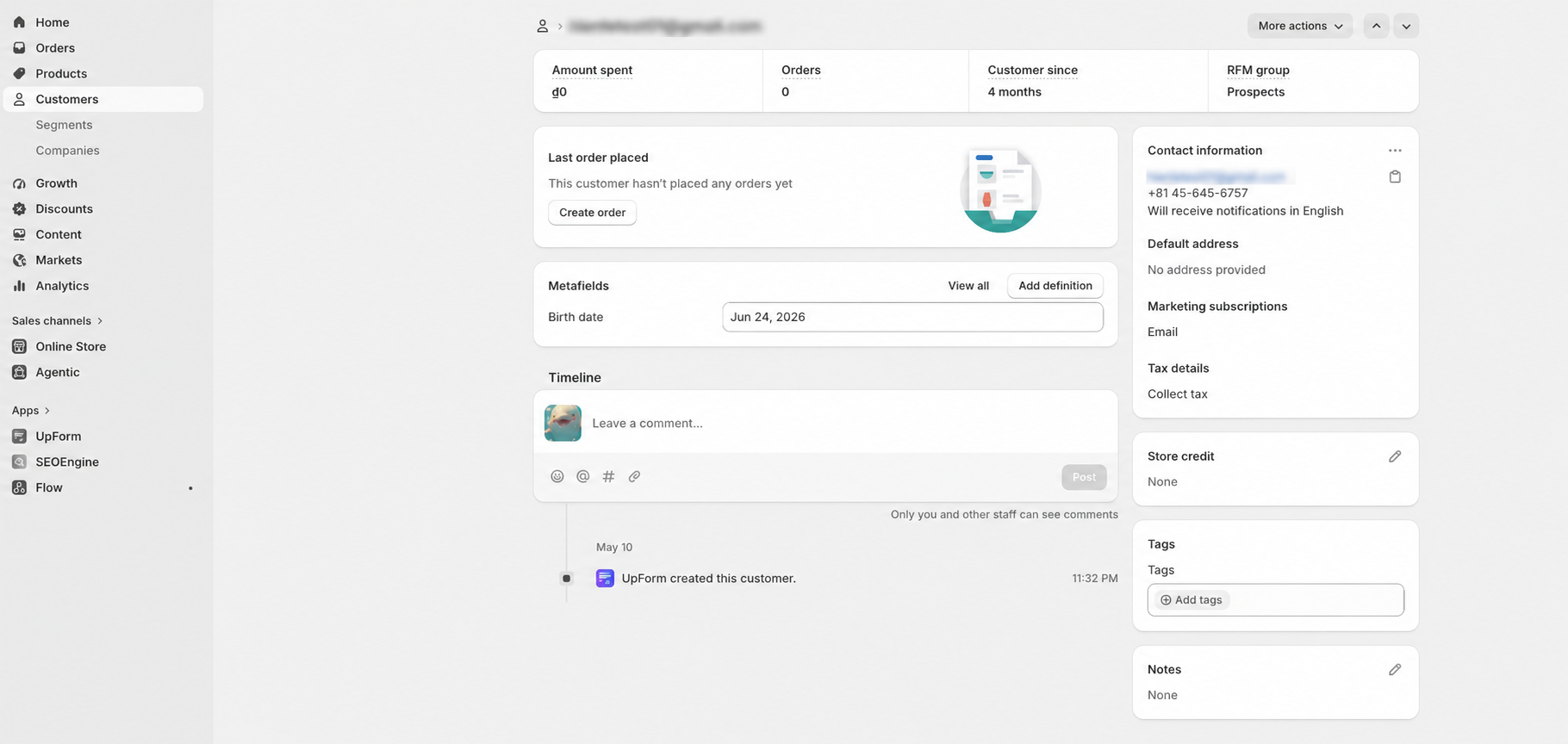Edit Notes with pencil icon

[1395, 670]
